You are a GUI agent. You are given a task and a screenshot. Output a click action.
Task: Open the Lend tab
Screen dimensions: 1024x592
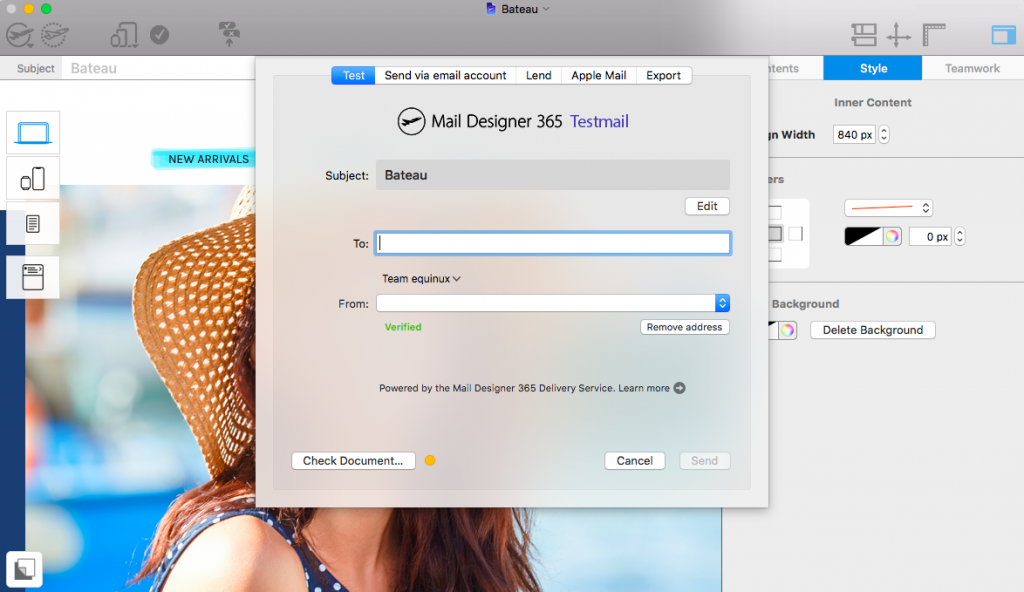tap(539, 75)
